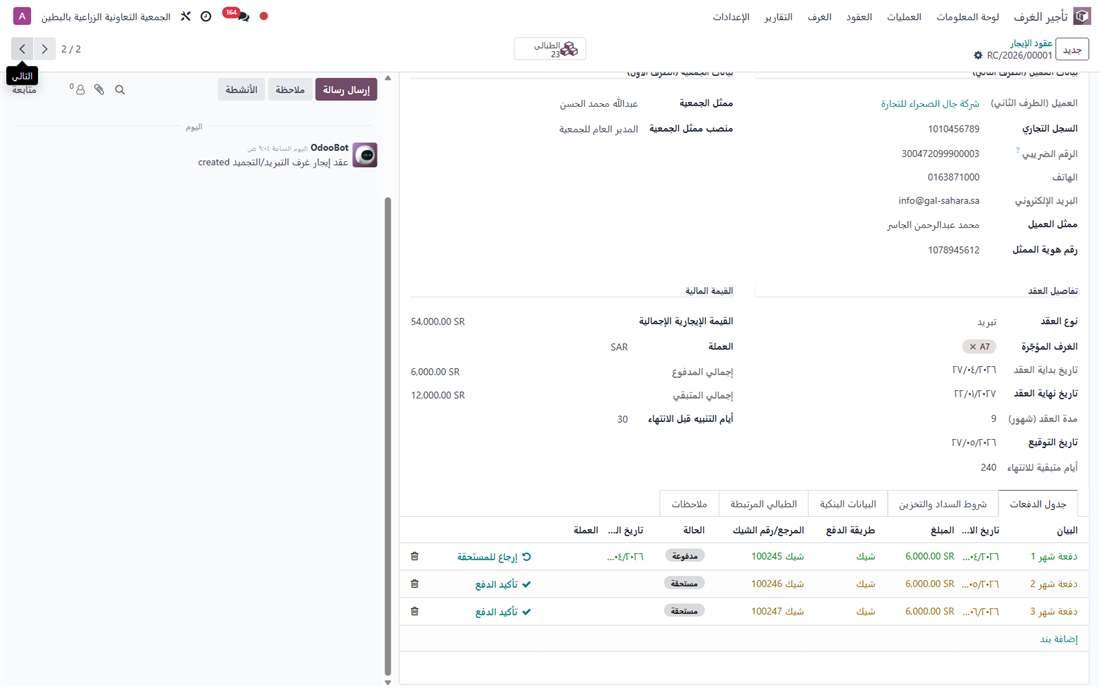This screenshot has width=1100, height=688.
Task: Show followers list icon
Action: (x=78, y=89)
